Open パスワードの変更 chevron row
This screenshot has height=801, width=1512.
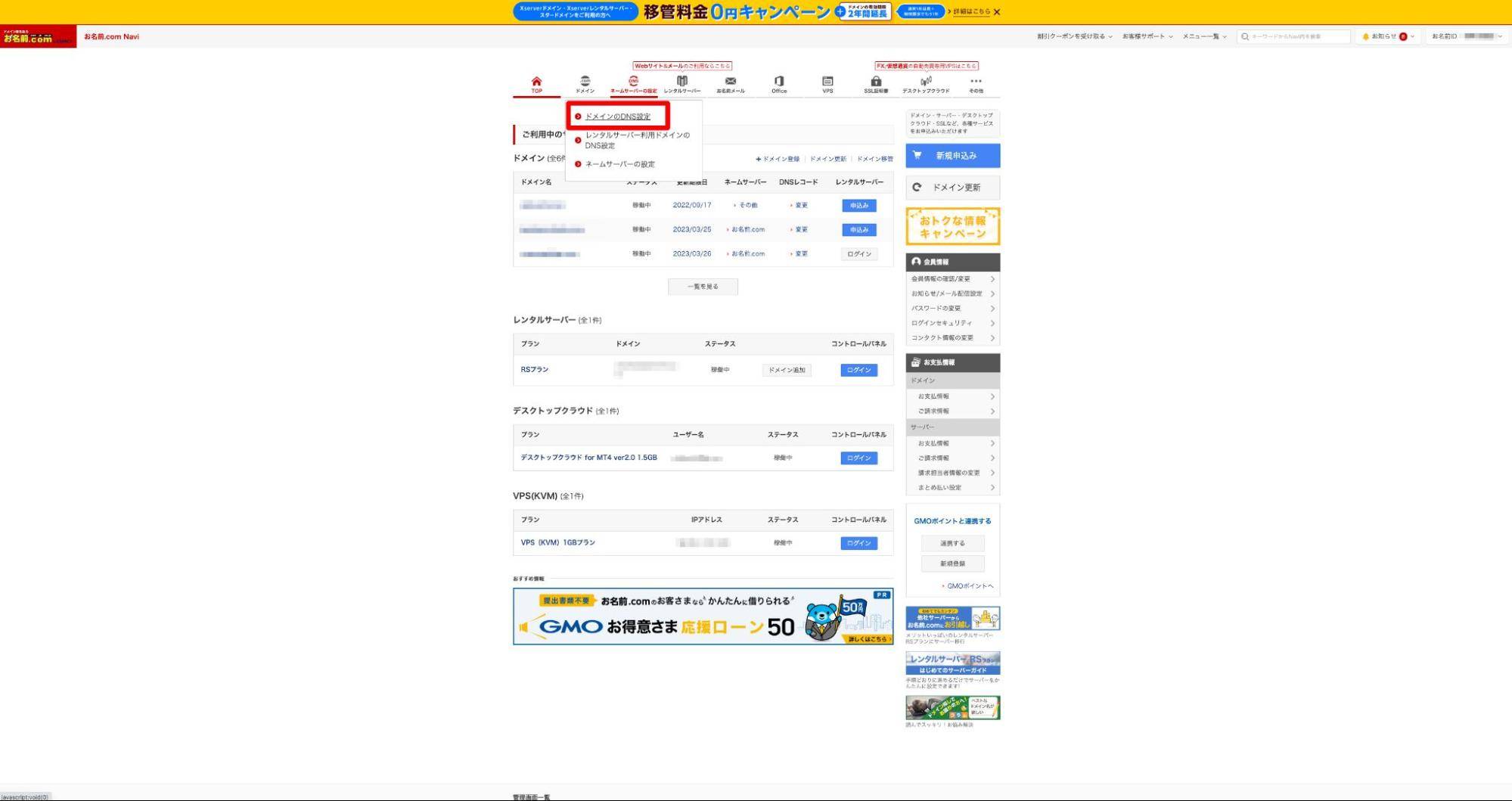pos(953,309)
